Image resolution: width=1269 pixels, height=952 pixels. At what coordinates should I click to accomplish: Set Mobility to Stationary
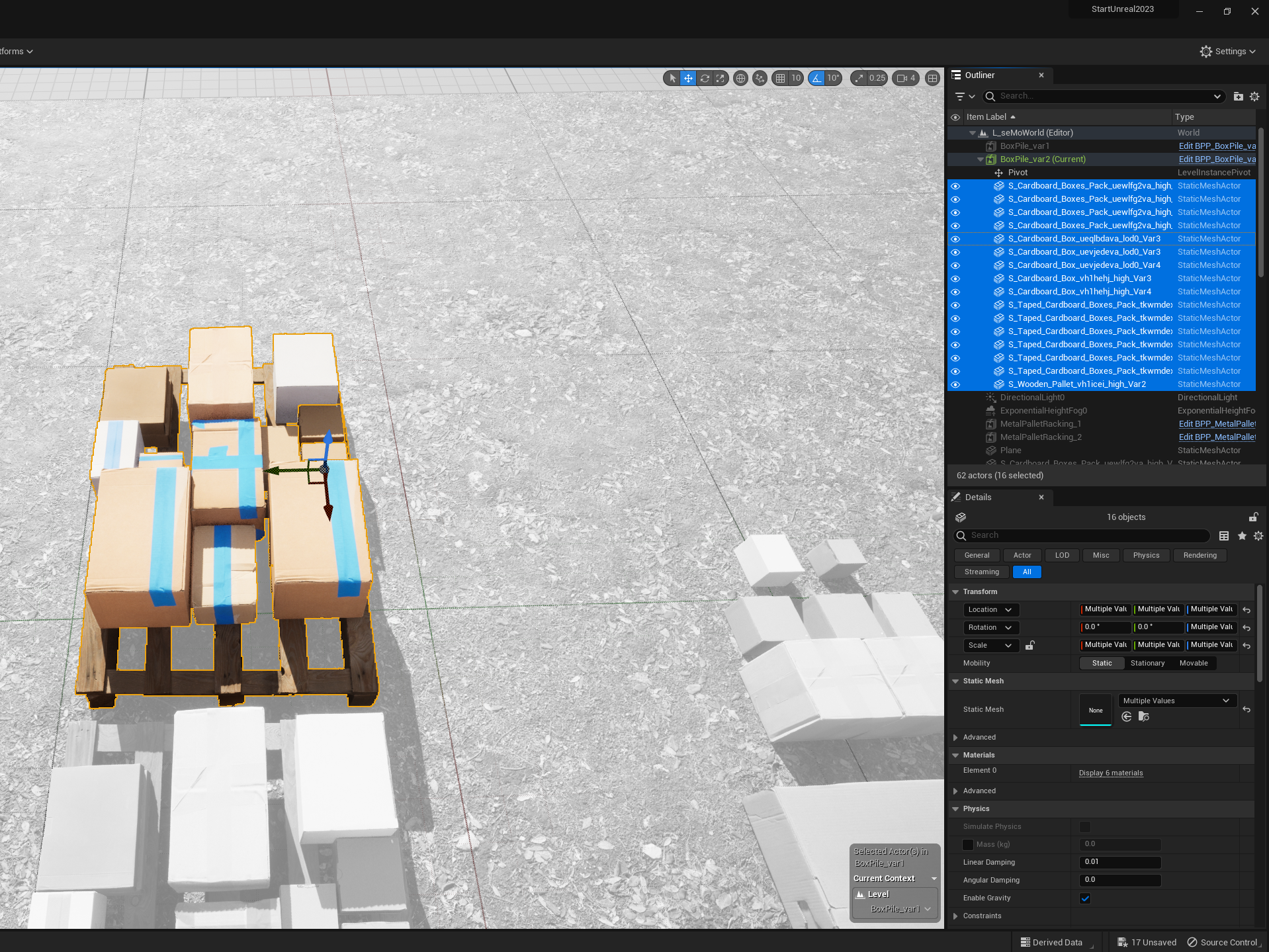click(x=1147, y=664)
